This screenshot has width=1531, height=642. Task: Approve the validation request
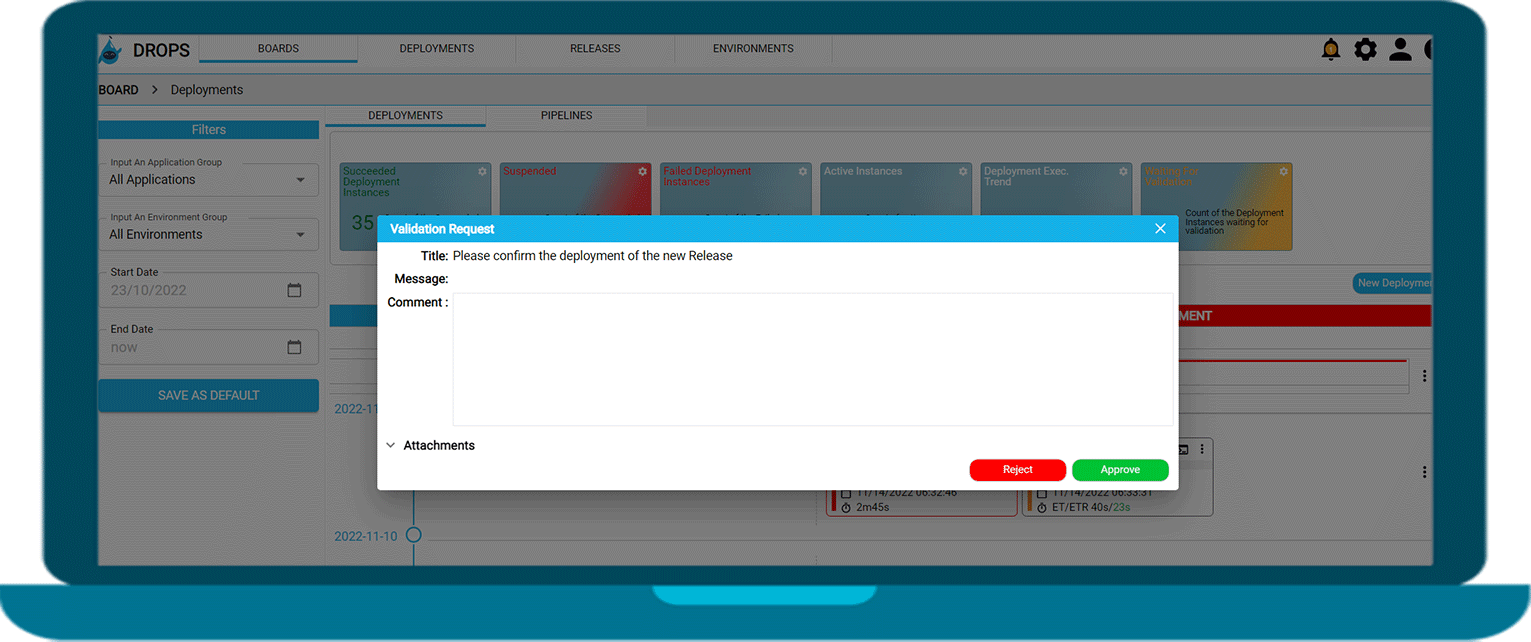tap(1120, 470)
